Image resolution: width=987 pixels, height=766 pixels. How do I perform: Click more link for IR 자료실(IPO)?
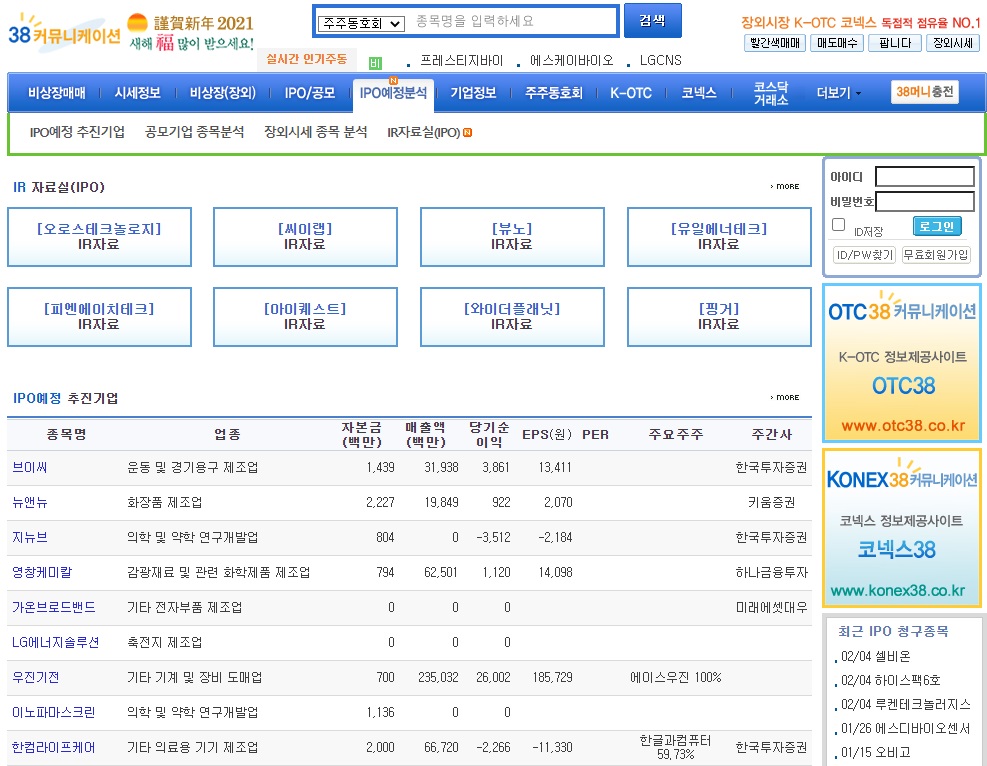click(x=785, y=186)
